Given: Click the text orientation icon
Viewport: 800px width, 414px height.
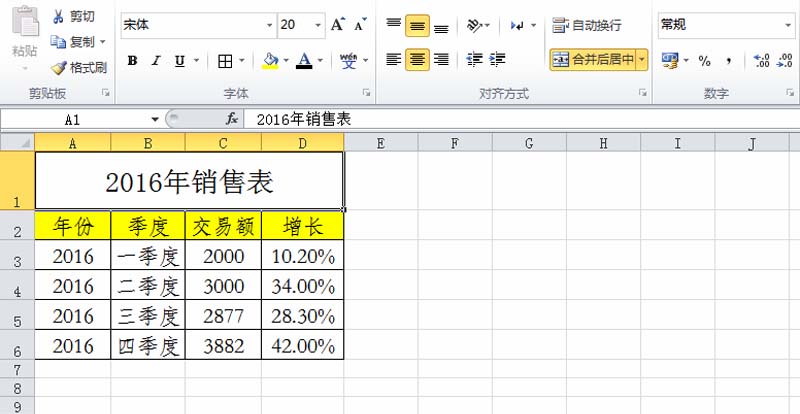Looking at the screenshot, I should pos(474,25).
